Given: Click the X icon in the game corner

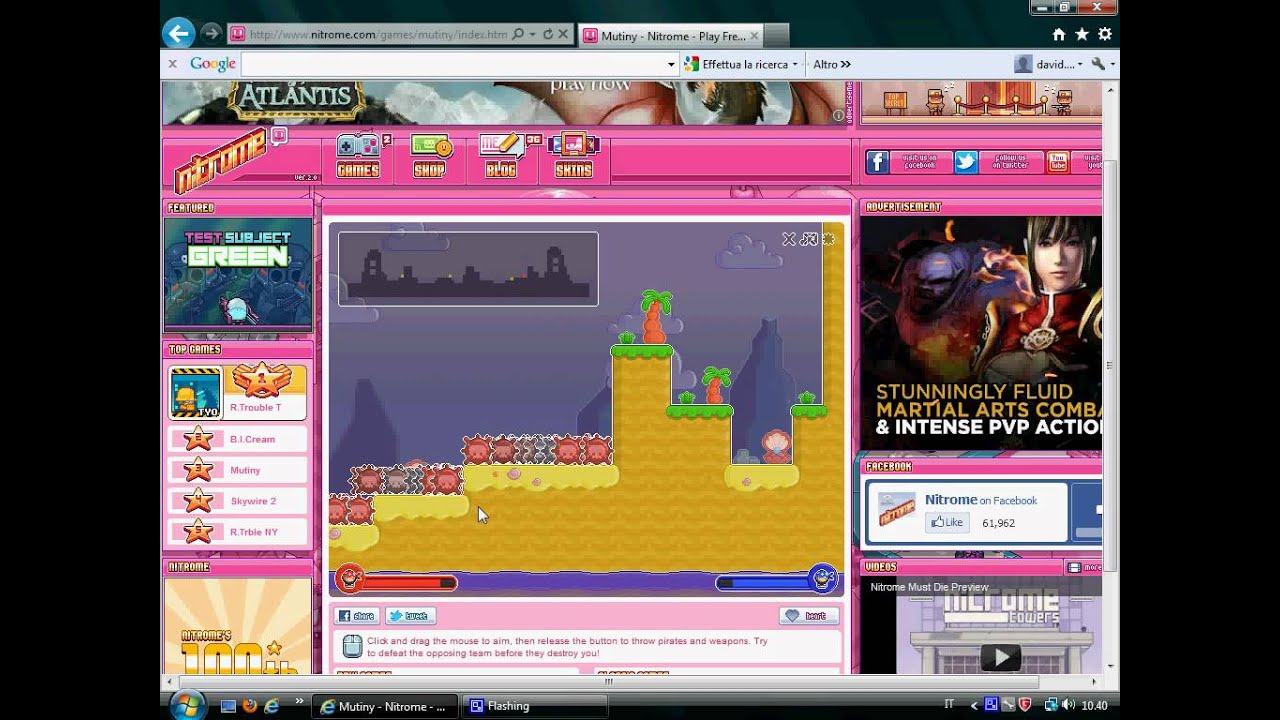Looking at the screenshot, I should tap(789, 239).
